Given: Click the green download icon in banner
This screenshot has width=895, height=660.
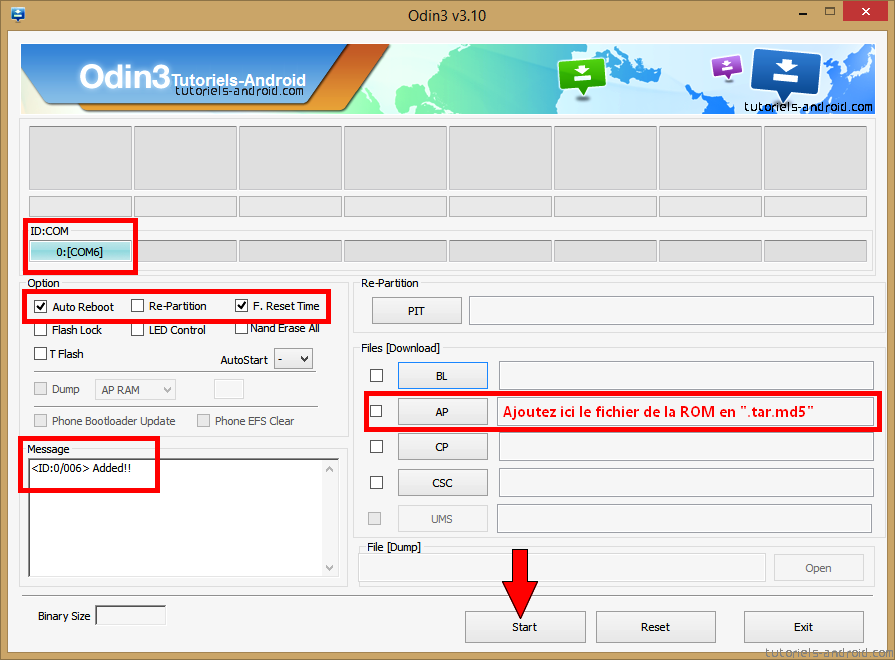Looking at the screenshot, I should coord(582,77).
